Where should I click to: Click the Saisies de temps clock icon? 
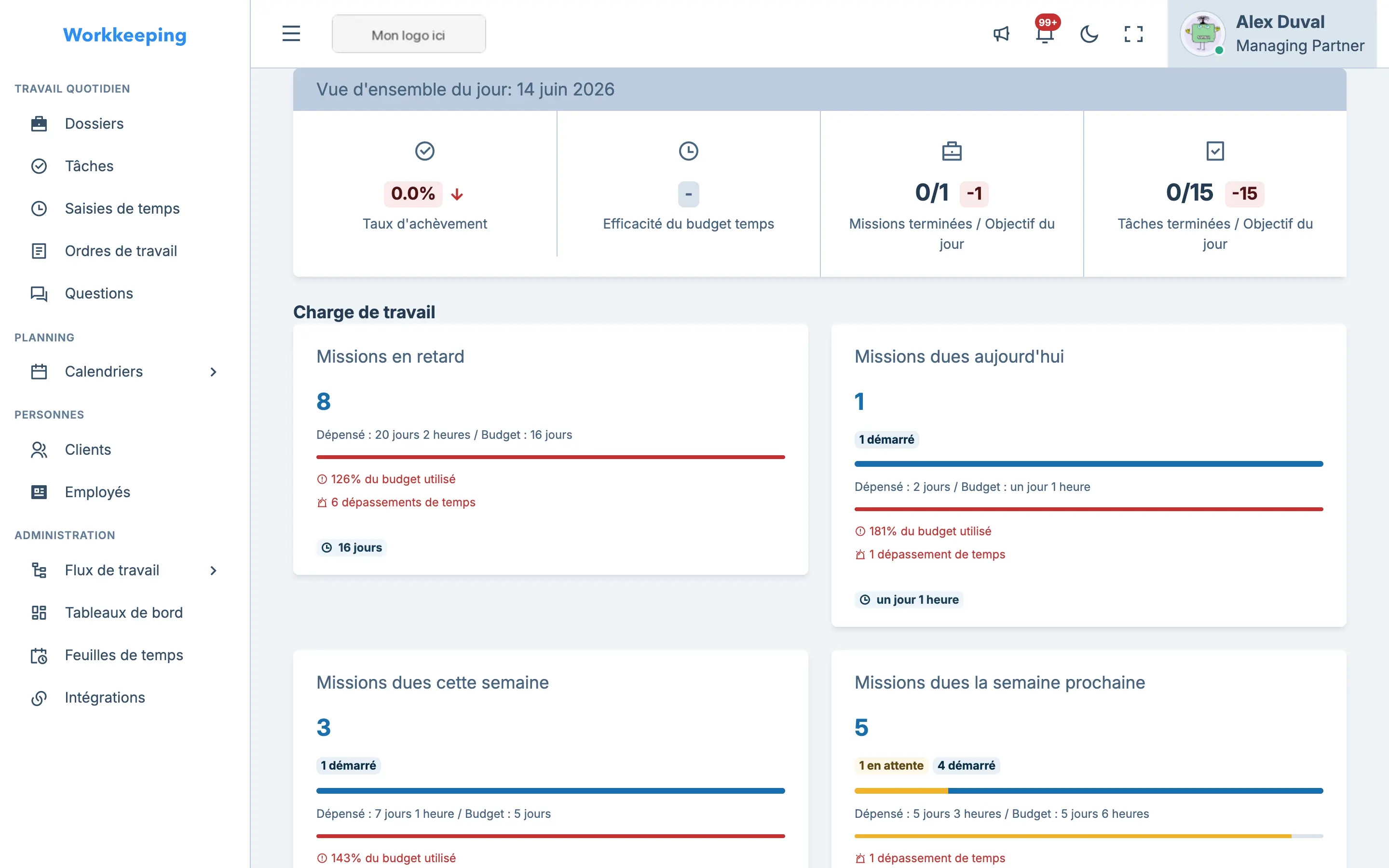pyautogui.click(x=39, y=208)
